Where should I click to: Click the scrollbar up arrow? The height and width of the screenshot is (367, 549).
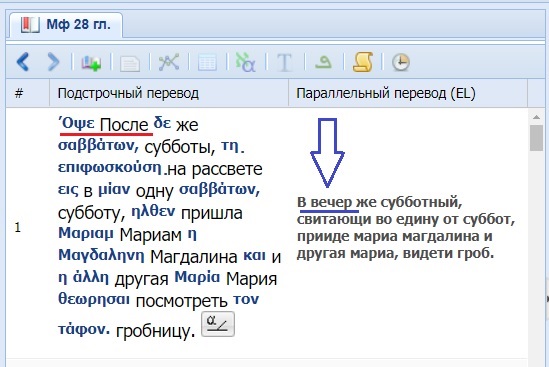(x=536, y=117)
